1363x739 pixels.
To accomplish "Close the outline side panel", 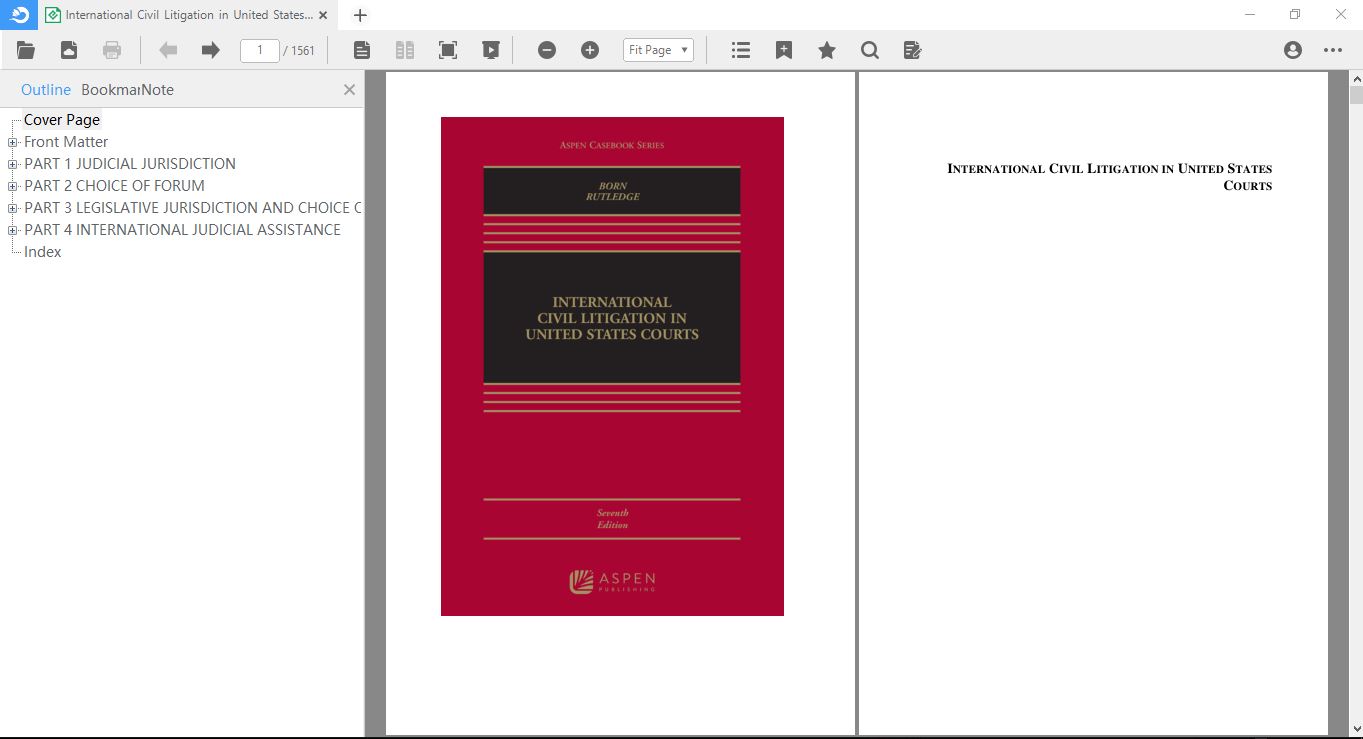I will click(349, 89).
